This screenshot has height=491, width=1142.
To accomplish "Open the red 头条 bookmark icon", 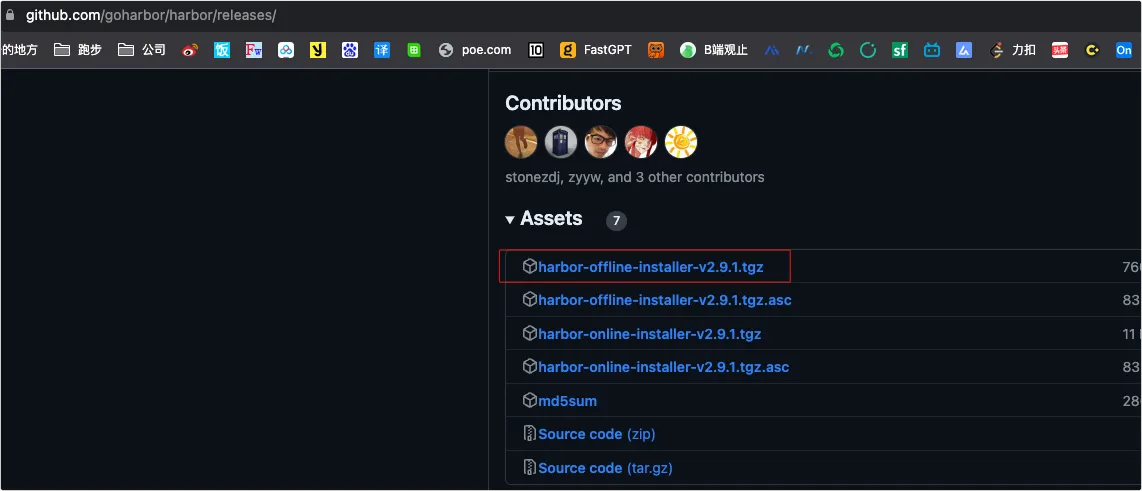I will tap(1060, 50).
